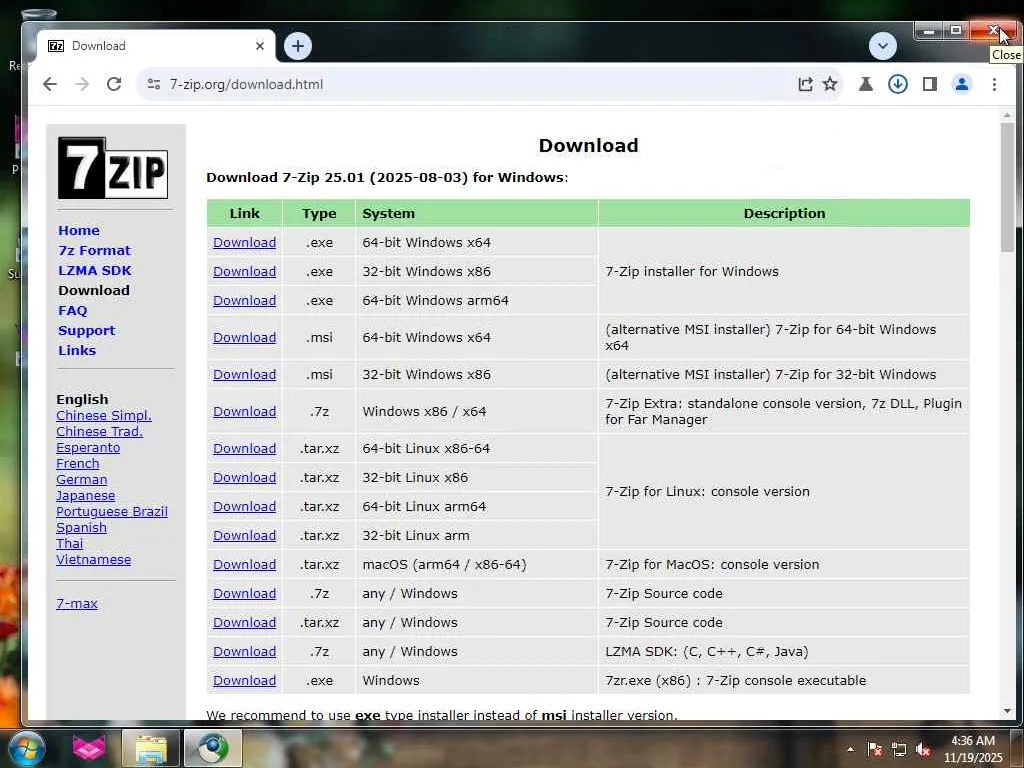Switch language to Japanese

(86, 496)
